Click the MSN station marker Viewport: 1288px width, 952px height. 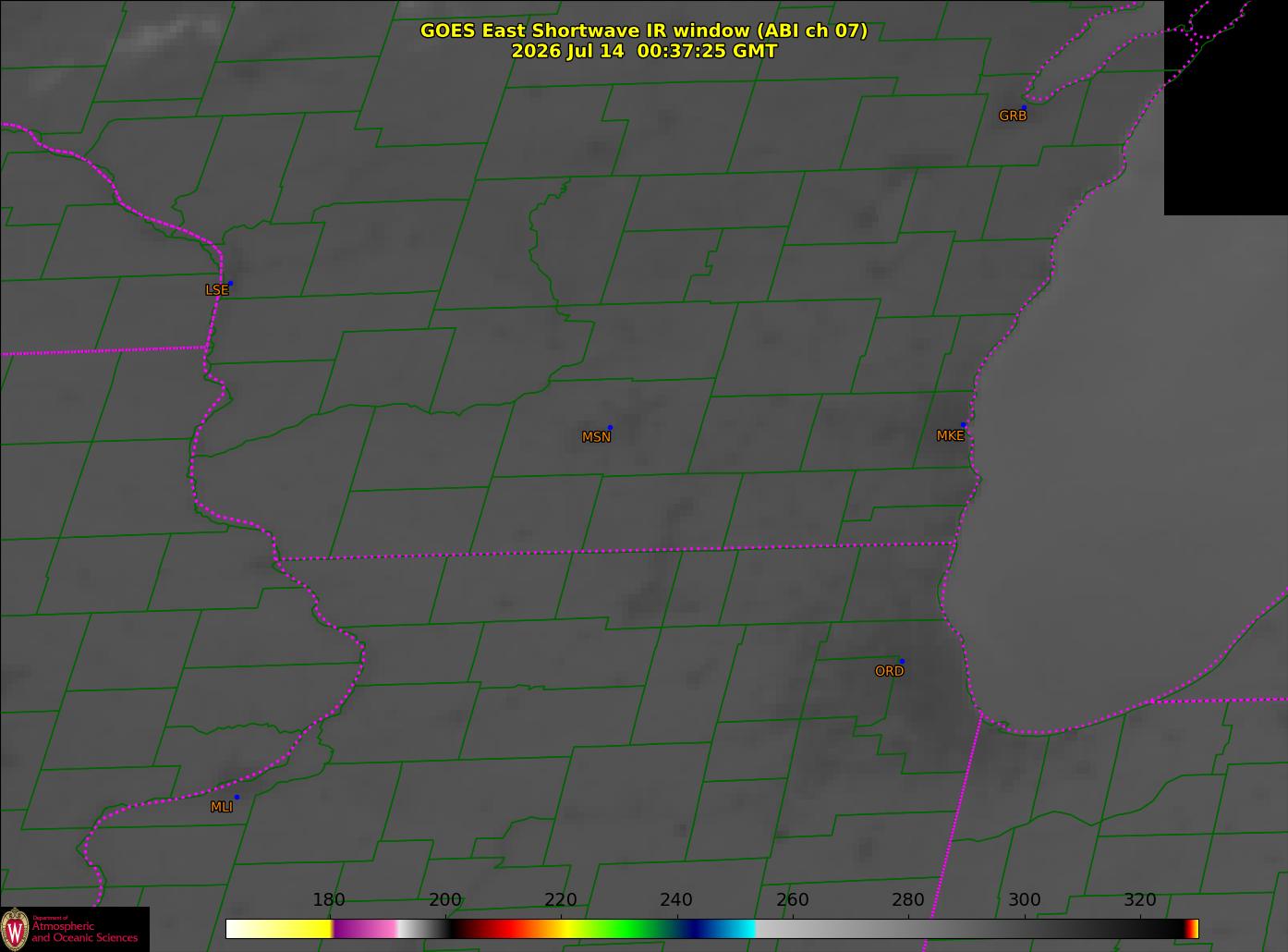coord(610,428)
